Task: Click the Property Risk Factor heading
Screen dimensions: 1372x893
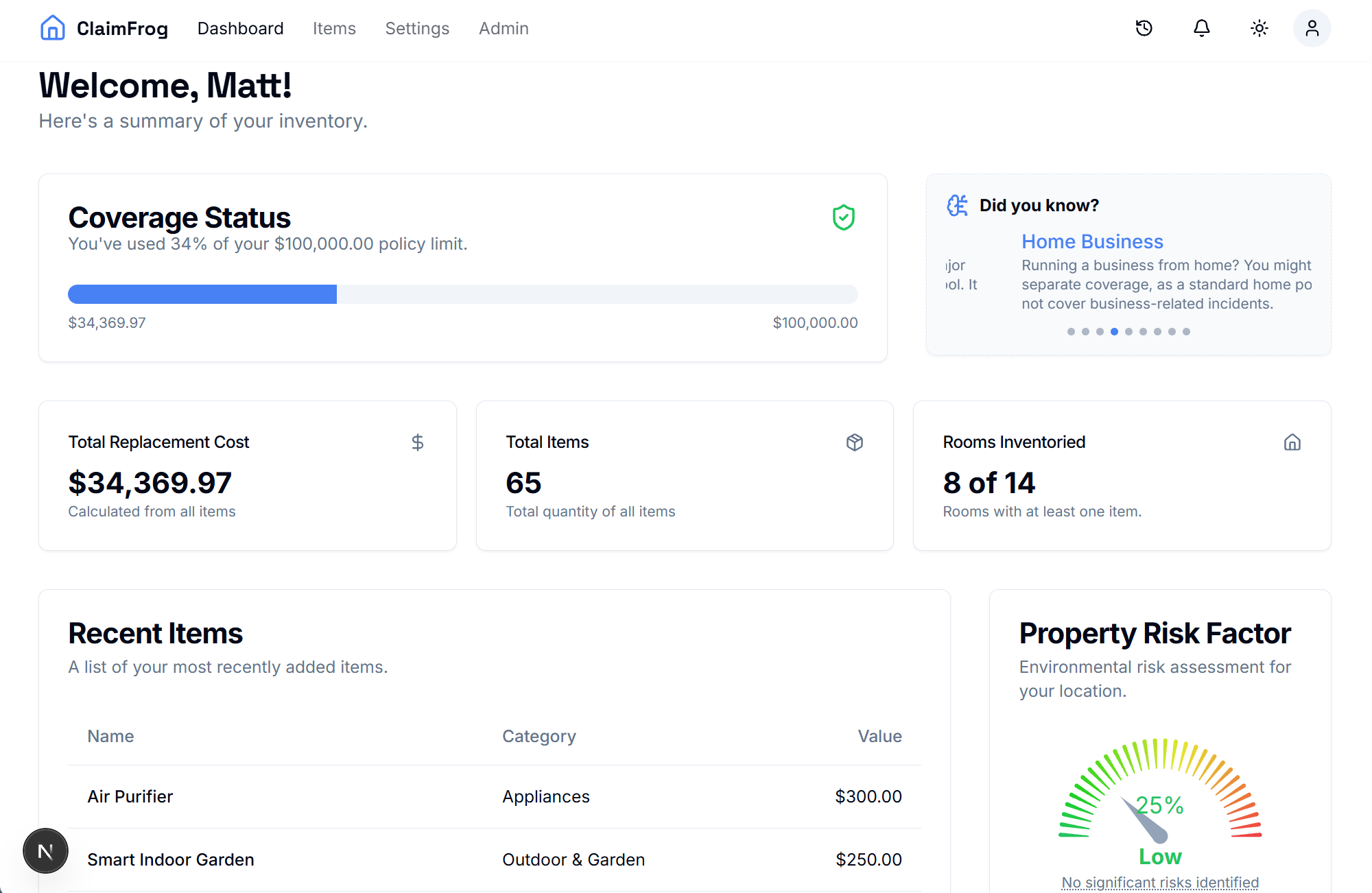Action: tap(1155, 633)
